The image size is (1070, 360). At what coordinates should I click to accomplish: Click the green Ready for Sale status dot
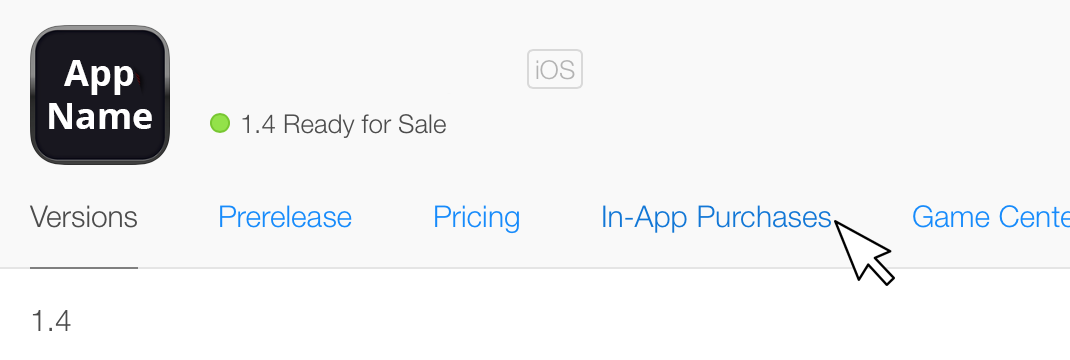coord(220,123)
